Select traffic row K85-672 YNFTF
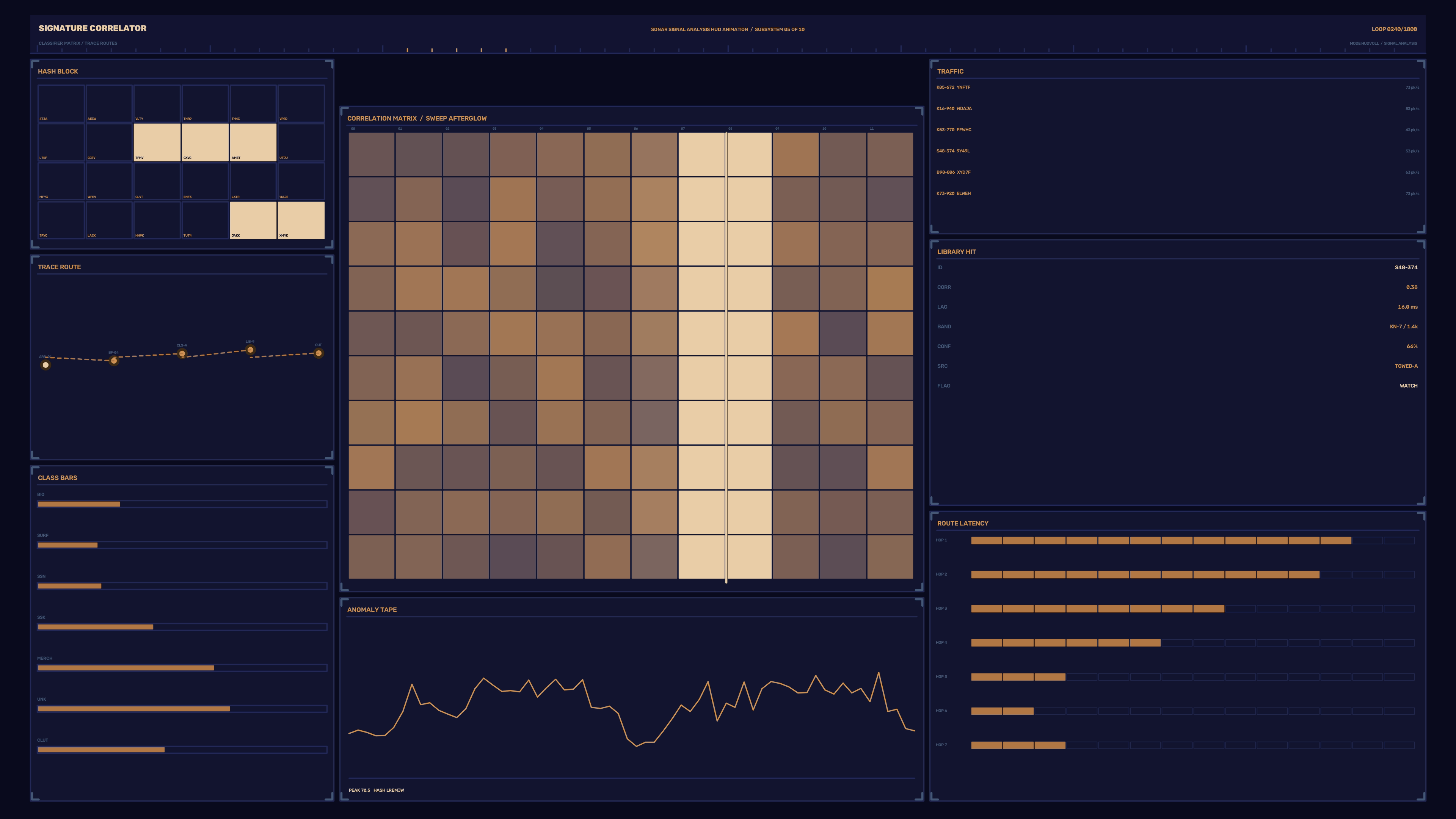Screen dimensions: 1456x819 coord(1177,88)
